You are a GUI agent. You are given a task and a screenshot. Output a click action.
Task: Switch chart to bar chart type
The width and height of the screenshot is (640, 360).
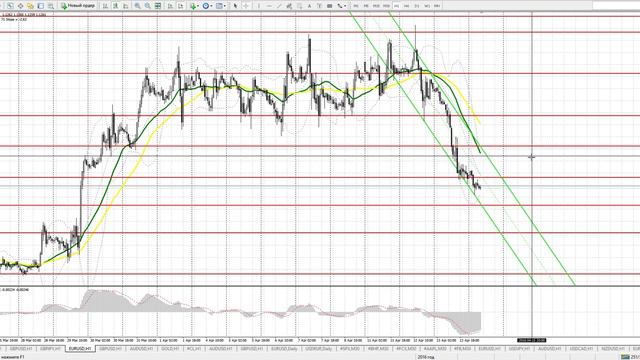[105, 6]
